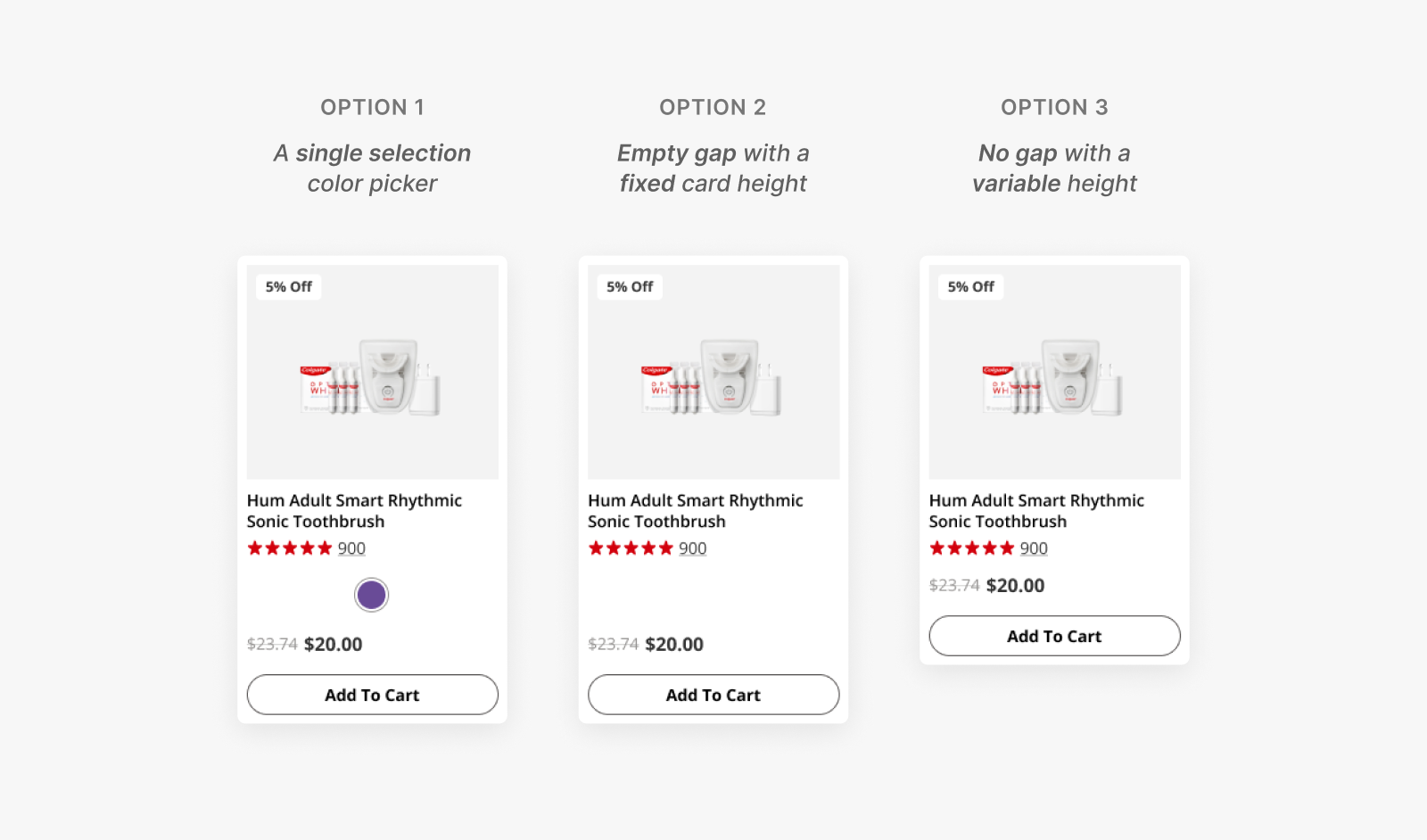Click the toothbrush product image in Option 3 card

[1054, 378]
